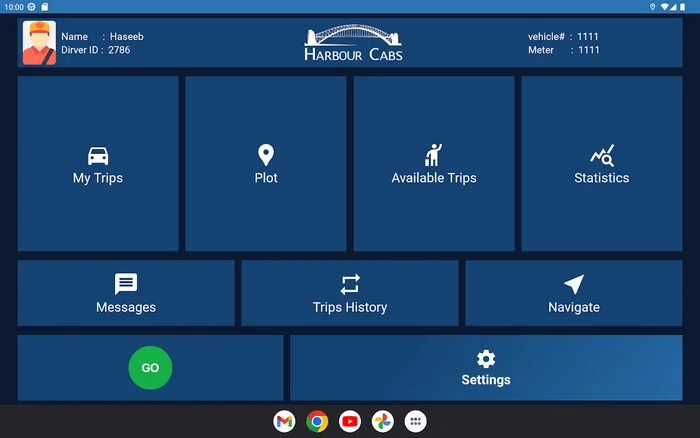Open Available Trips hailing person icon
The width and height of the screenshot is (700, 438).
[433, 155]
